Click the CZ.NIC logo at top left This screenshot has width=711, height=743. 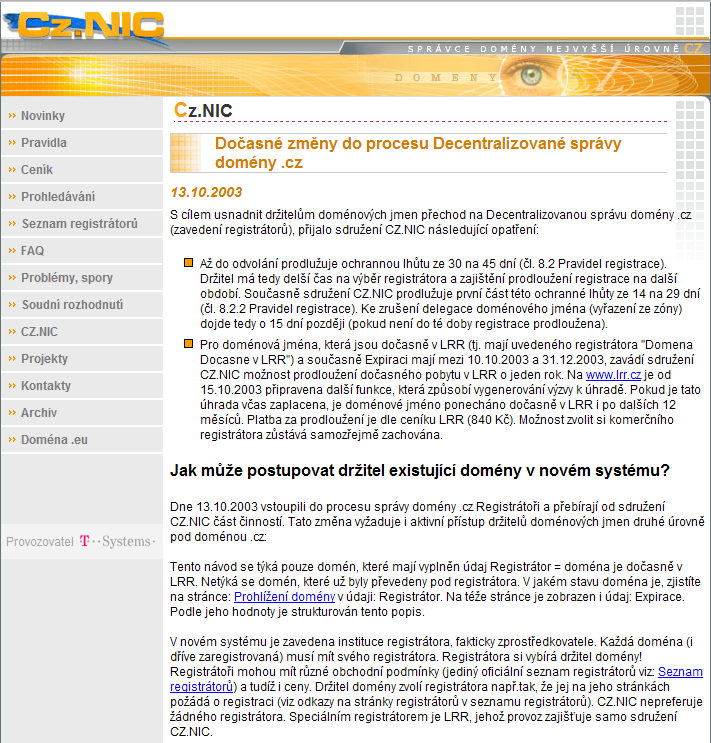pyautogui.click(x=84, y=27)
